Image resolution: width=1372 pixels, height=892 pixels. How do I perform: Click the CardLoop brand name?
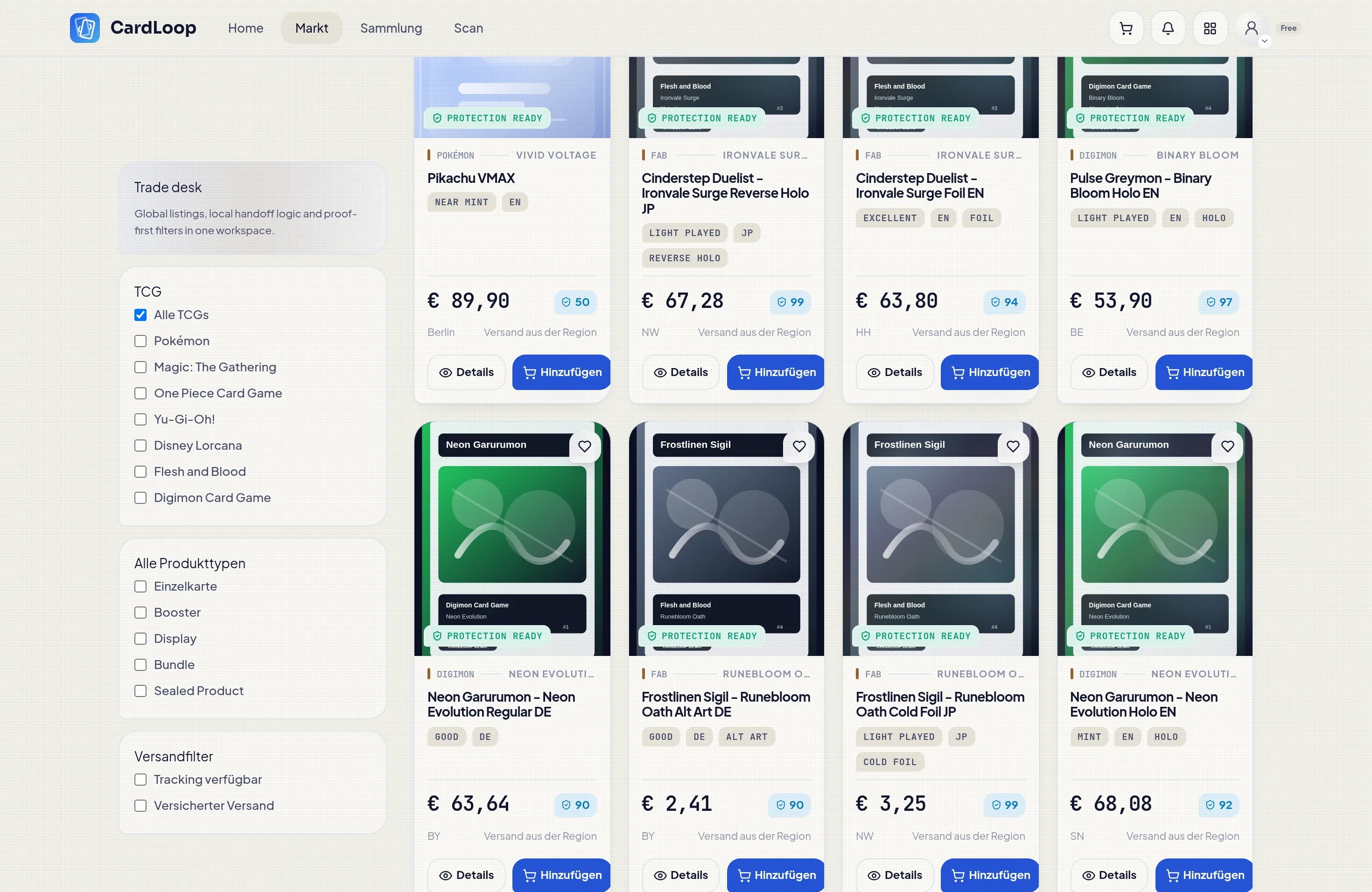(154, 28)
